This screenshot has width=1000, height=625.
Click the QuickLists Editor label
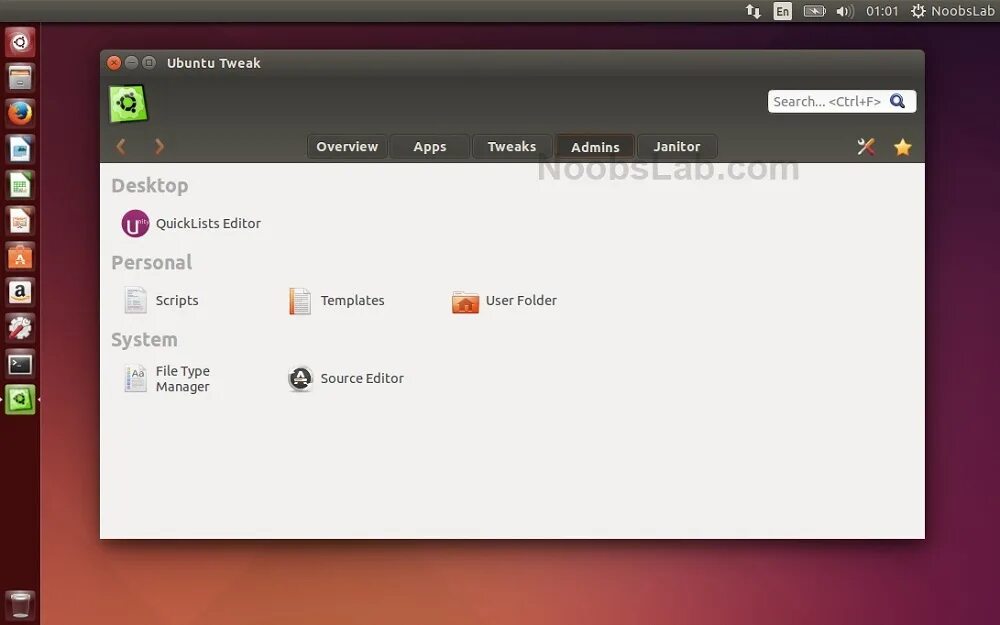209,224
